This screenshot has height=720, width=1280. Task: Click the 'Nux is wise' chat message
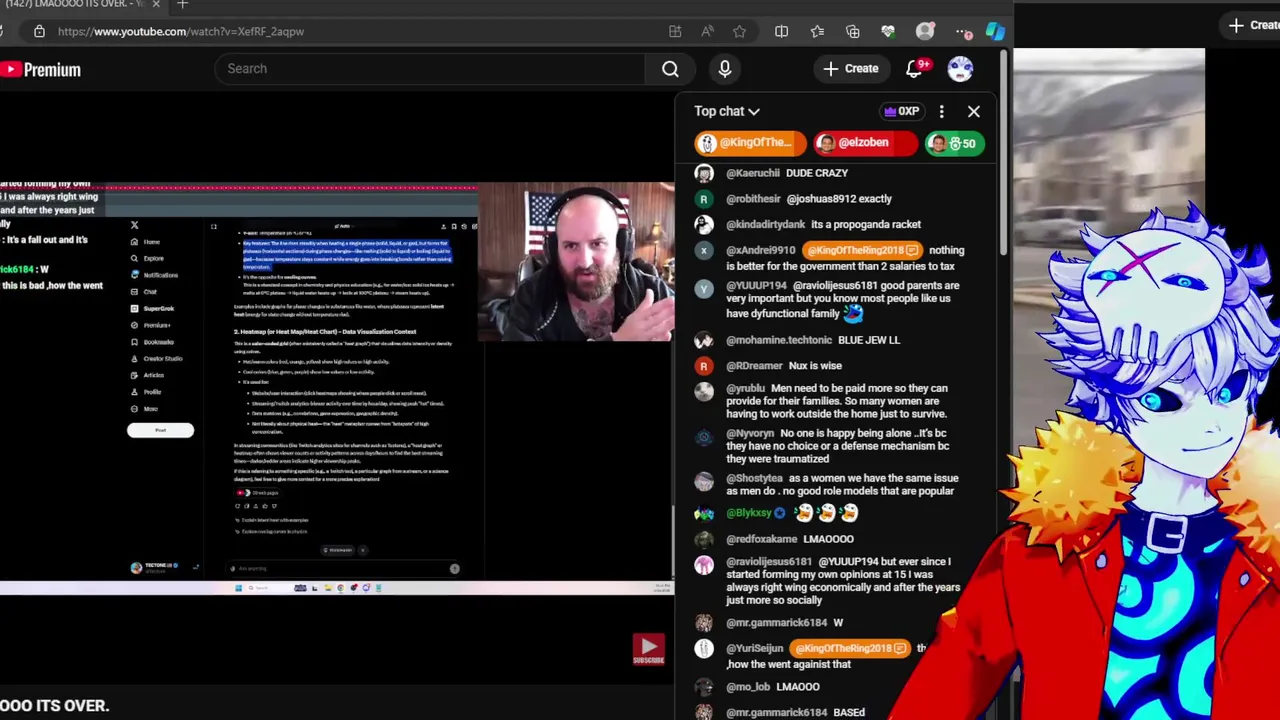tap(815, 366)
